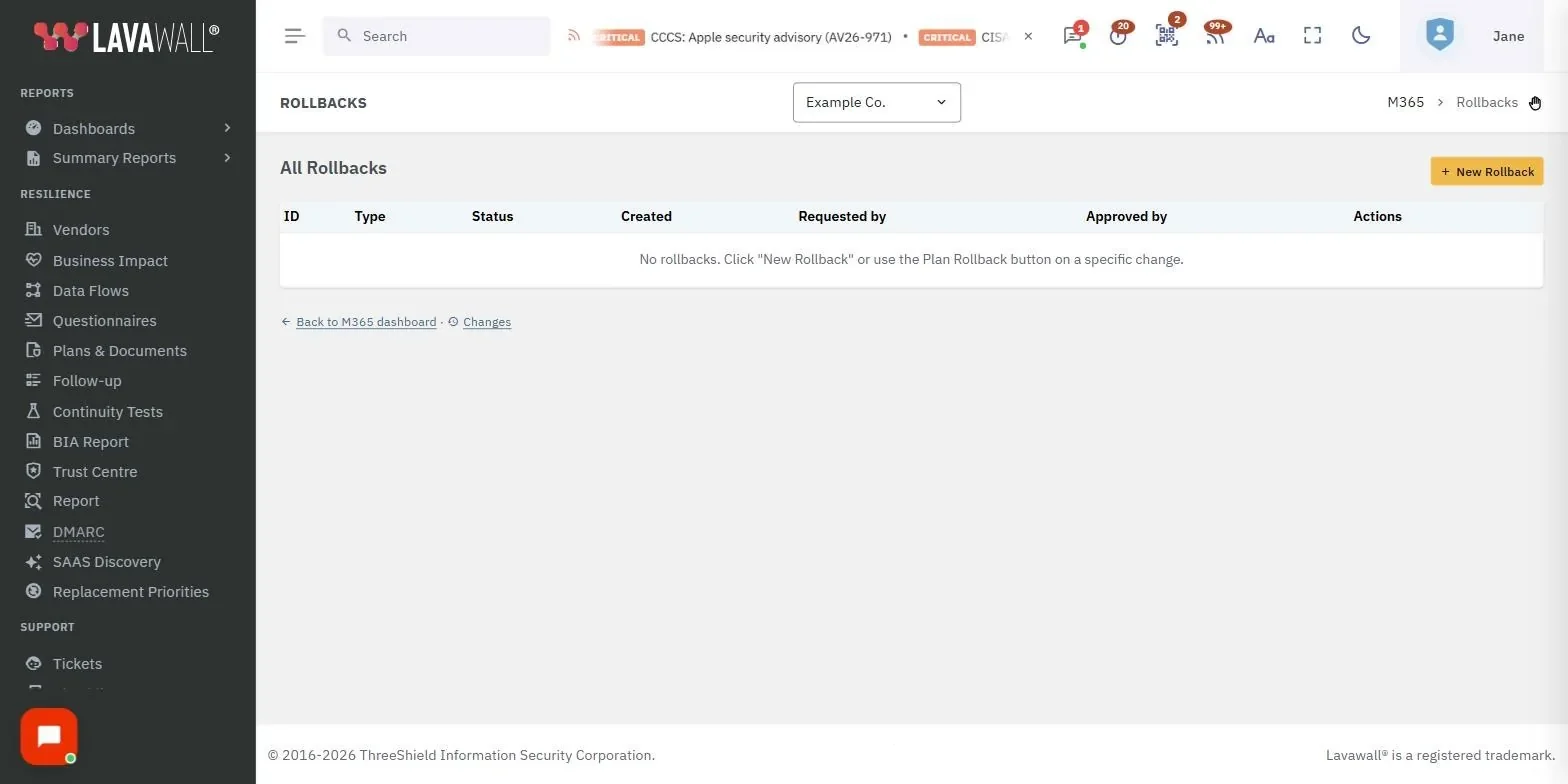The image size is (1568, 784).
Task: Dismiss the news ticker with the X
Action: click(x=1028, y=36)
